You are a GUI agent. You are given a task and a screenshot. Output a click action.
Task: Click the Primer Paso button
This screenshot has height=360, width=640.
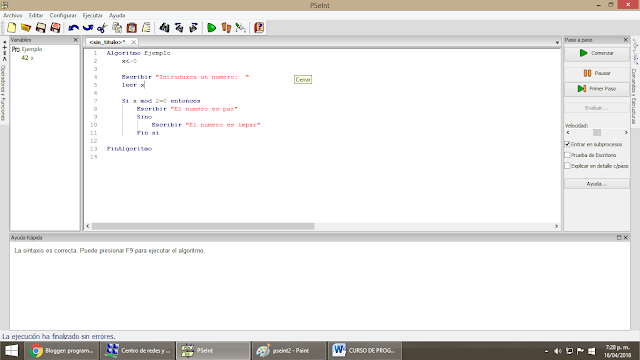click(597, 89)
